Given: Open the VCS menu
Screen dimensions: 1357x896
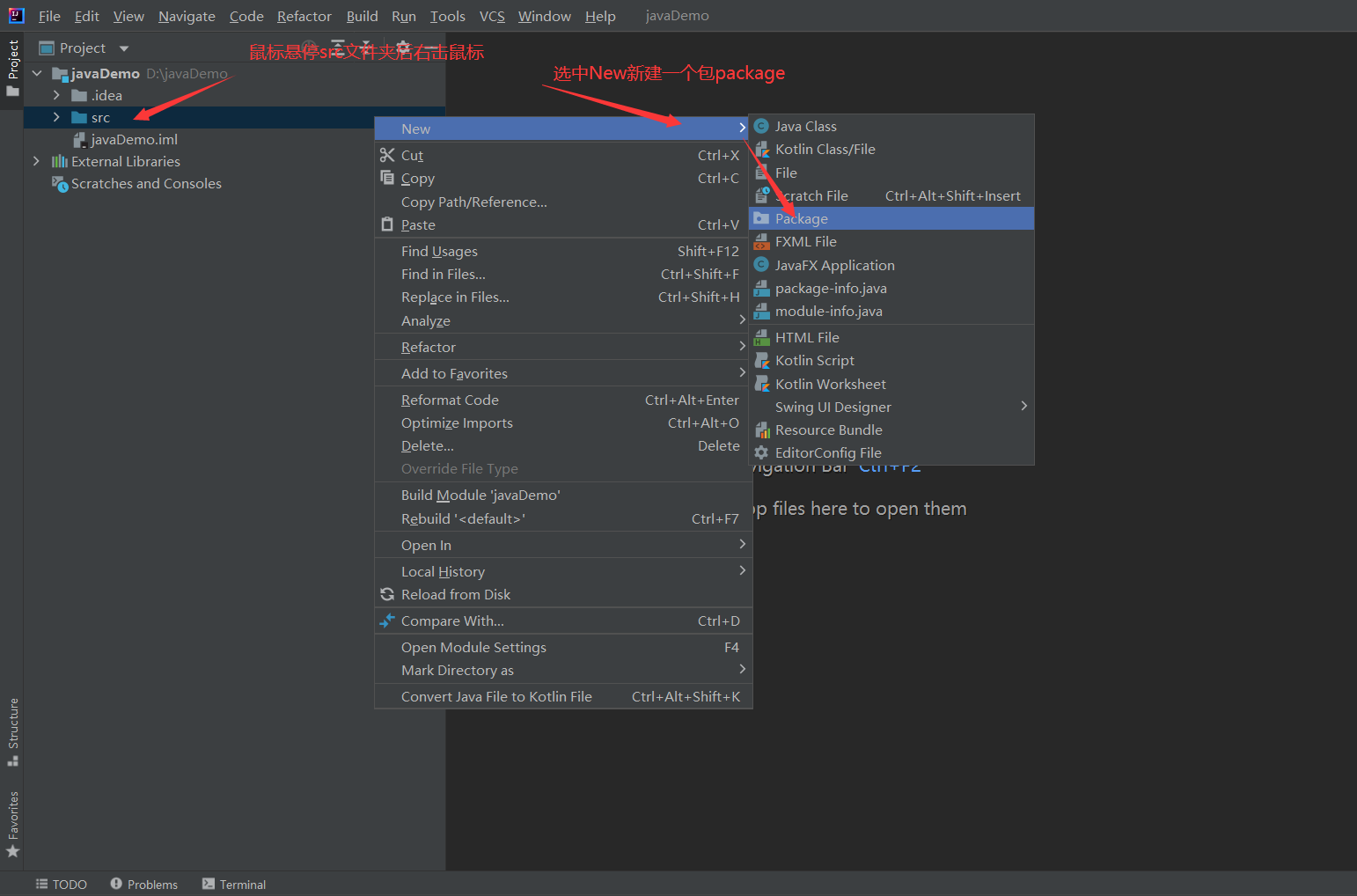Looking at the screenshot, I should (x=492, y=16).
